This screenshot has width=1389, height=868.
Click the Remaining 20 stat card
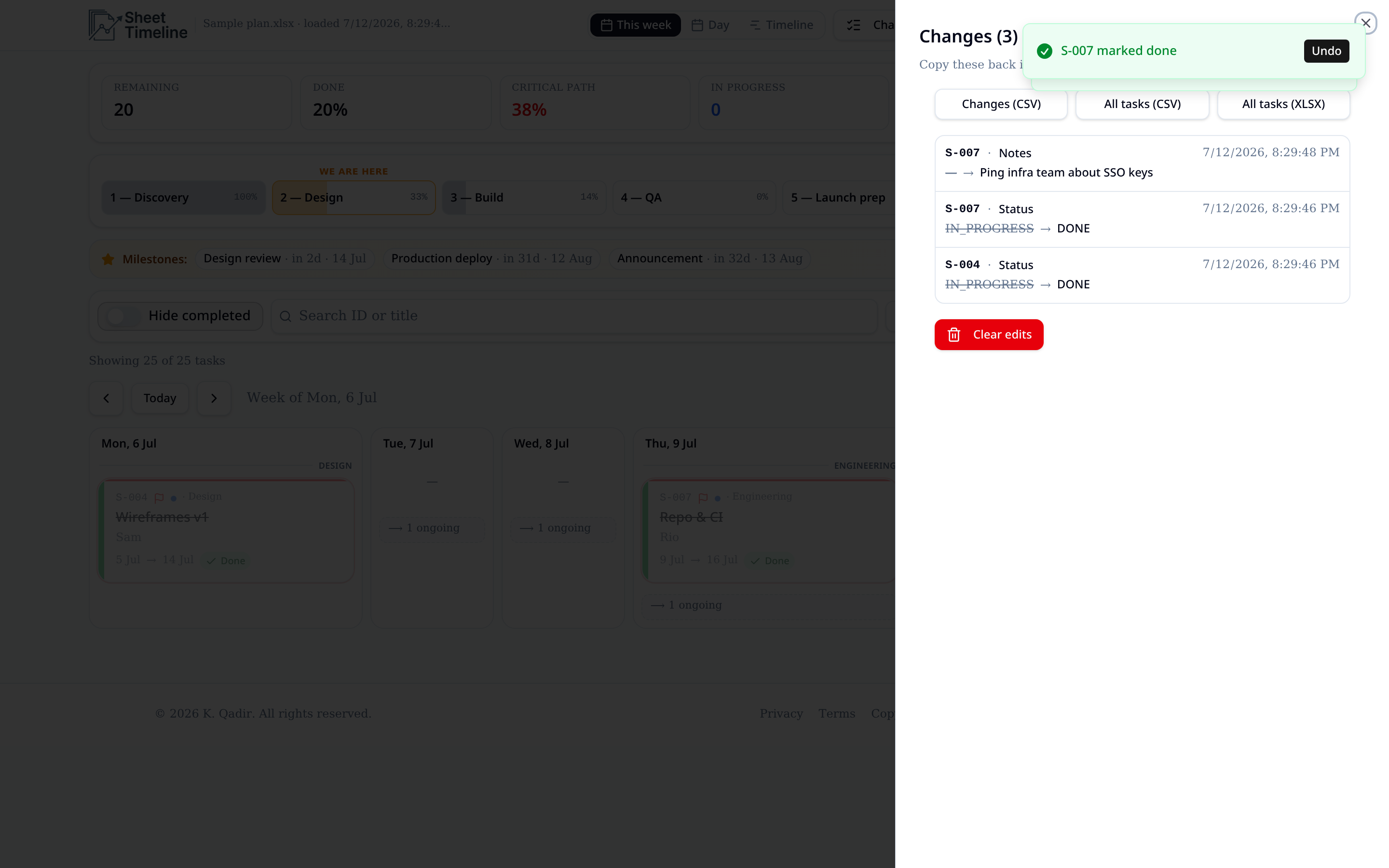tap(197, 102)
